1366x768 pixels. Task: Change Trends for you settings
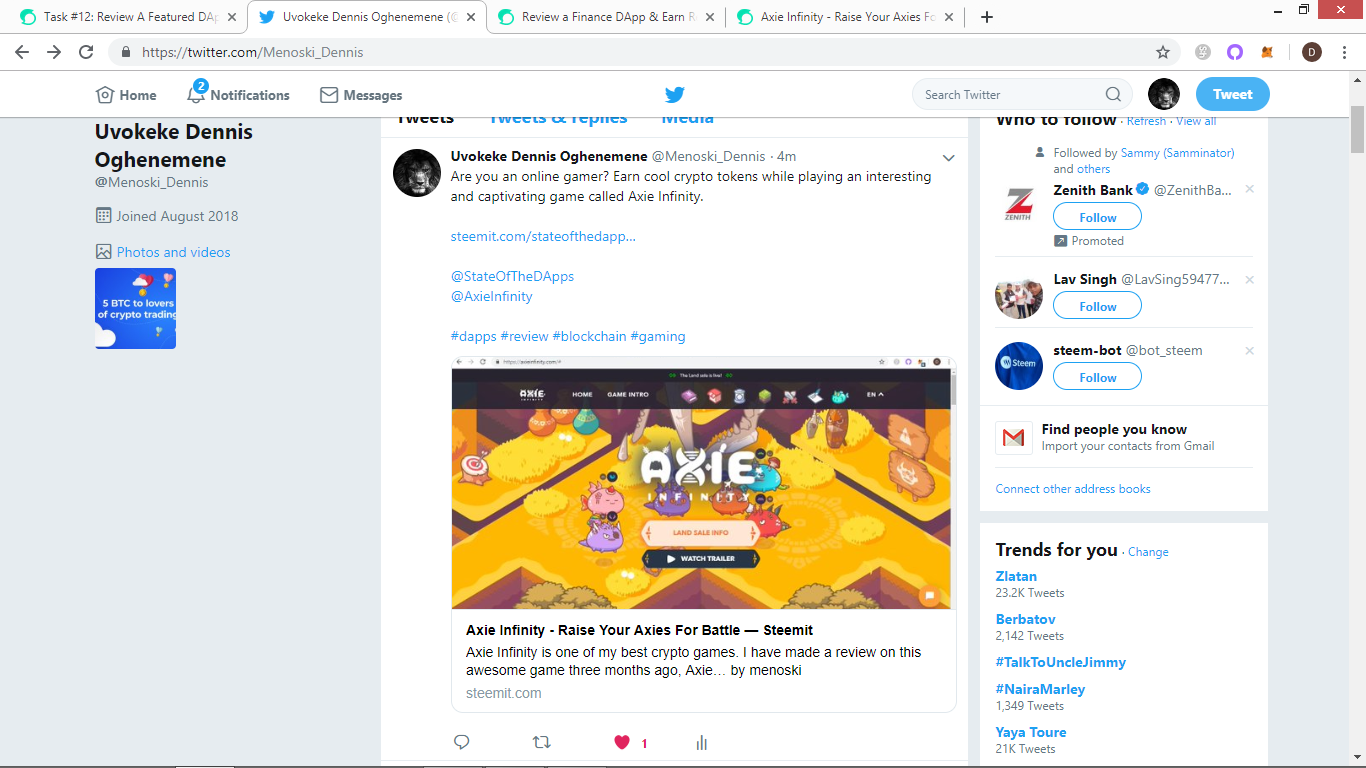point(1148,552)
